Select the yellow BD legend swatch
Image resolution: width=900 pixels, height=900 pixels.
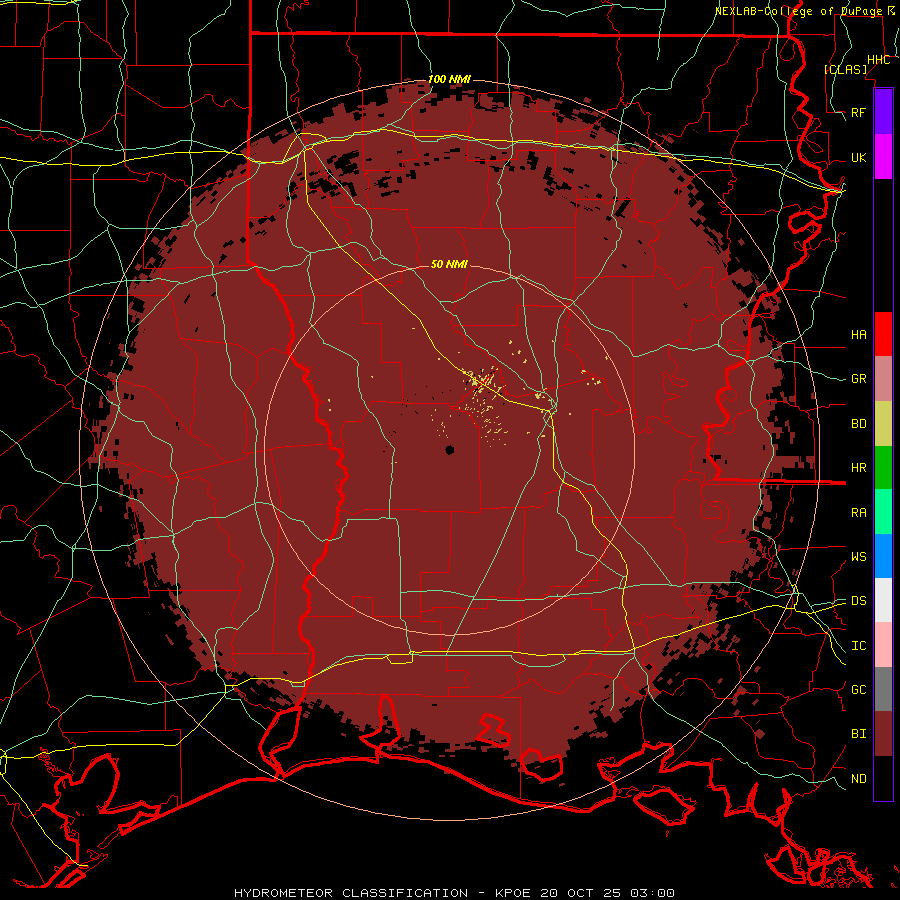pos(883,424)
